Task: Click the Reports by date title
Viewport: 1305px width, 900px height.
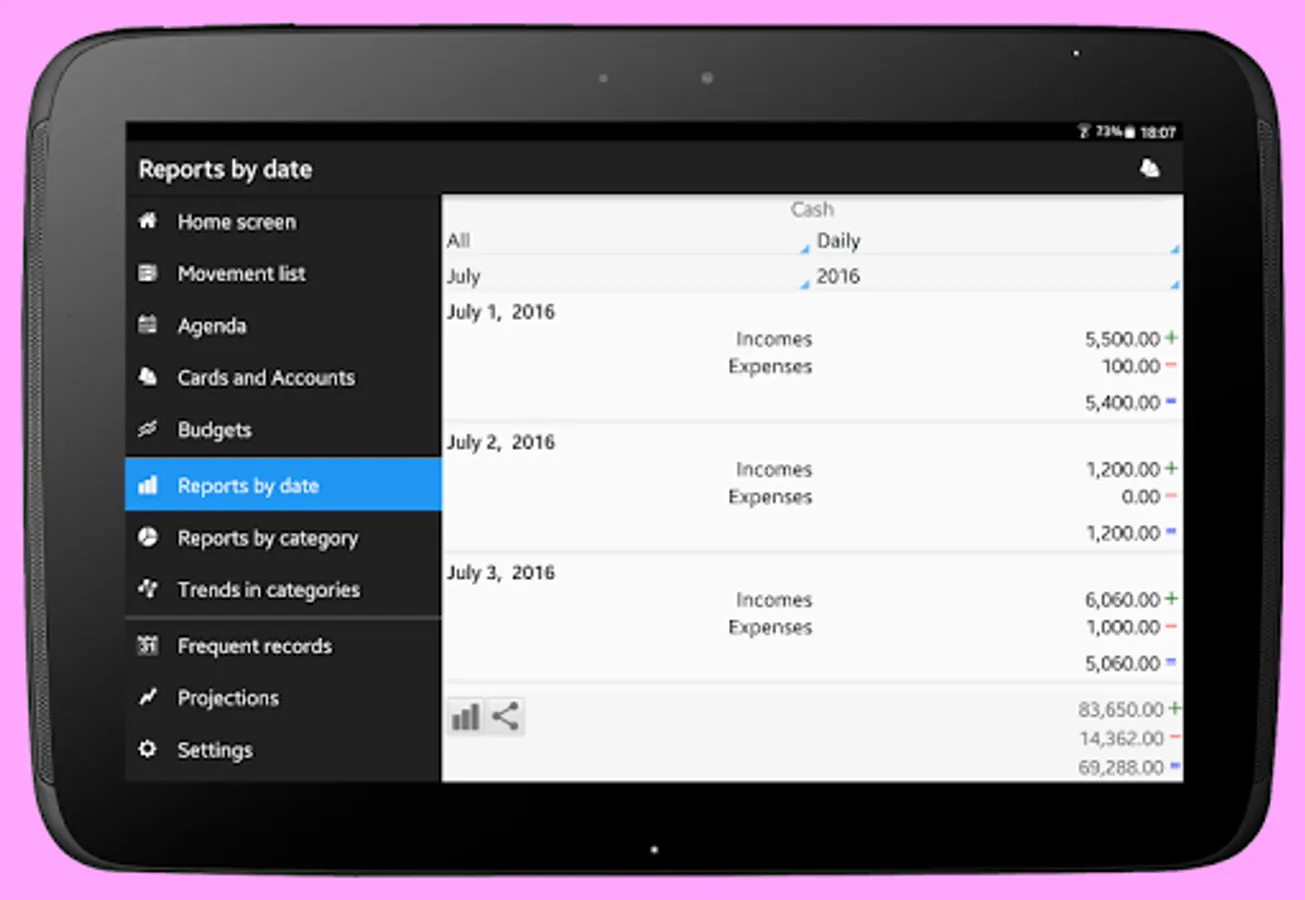Action: [225, 169]
